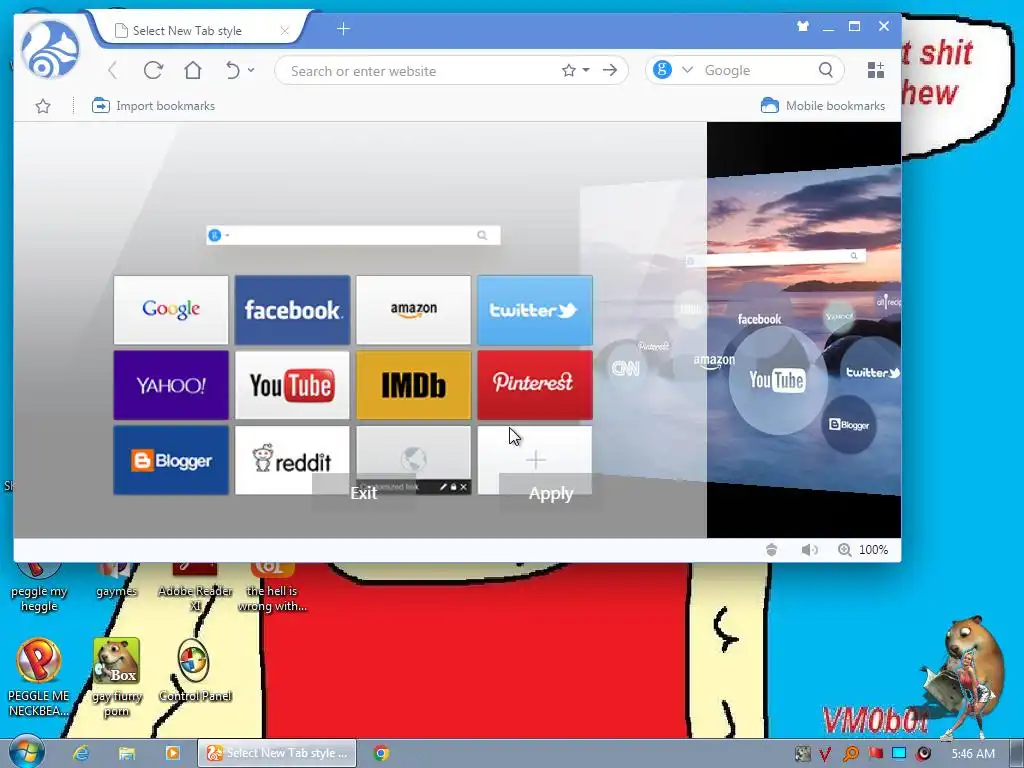The height and width of the screenshot is (768, 1024).
Task: Click the Yahoo speed dial tile
Action: click(x=171, y=385)
